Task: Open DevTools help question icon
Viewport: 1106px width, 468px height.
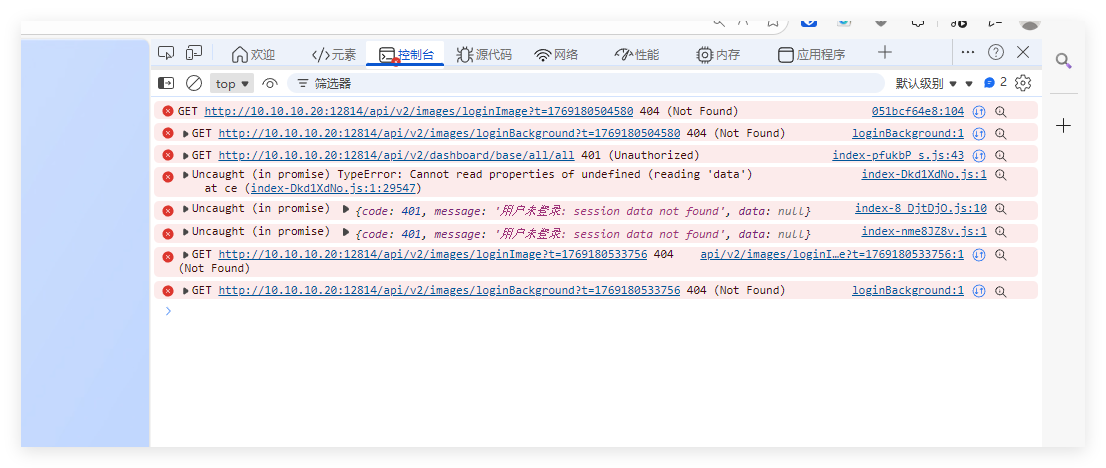Action: click(996, 52)
